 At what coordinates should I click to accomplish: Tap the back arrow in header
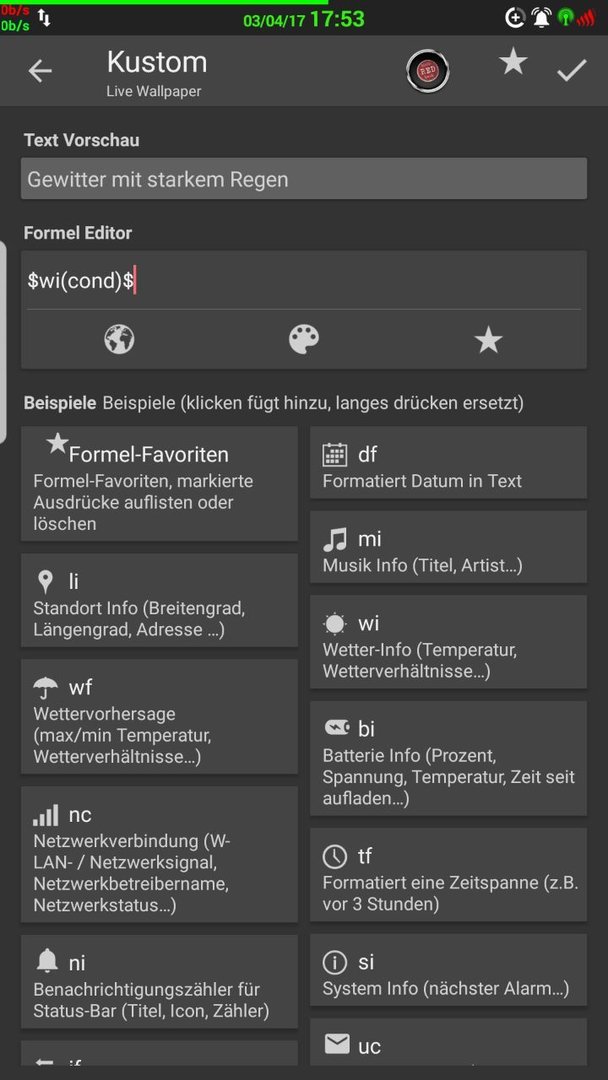[40, 71]
